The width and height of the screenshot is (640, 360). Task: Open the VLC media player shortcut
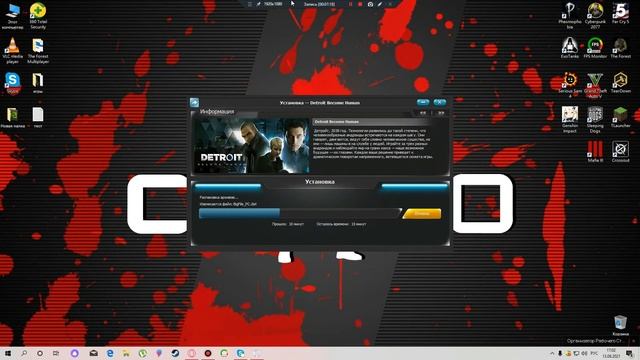[12, 51]
